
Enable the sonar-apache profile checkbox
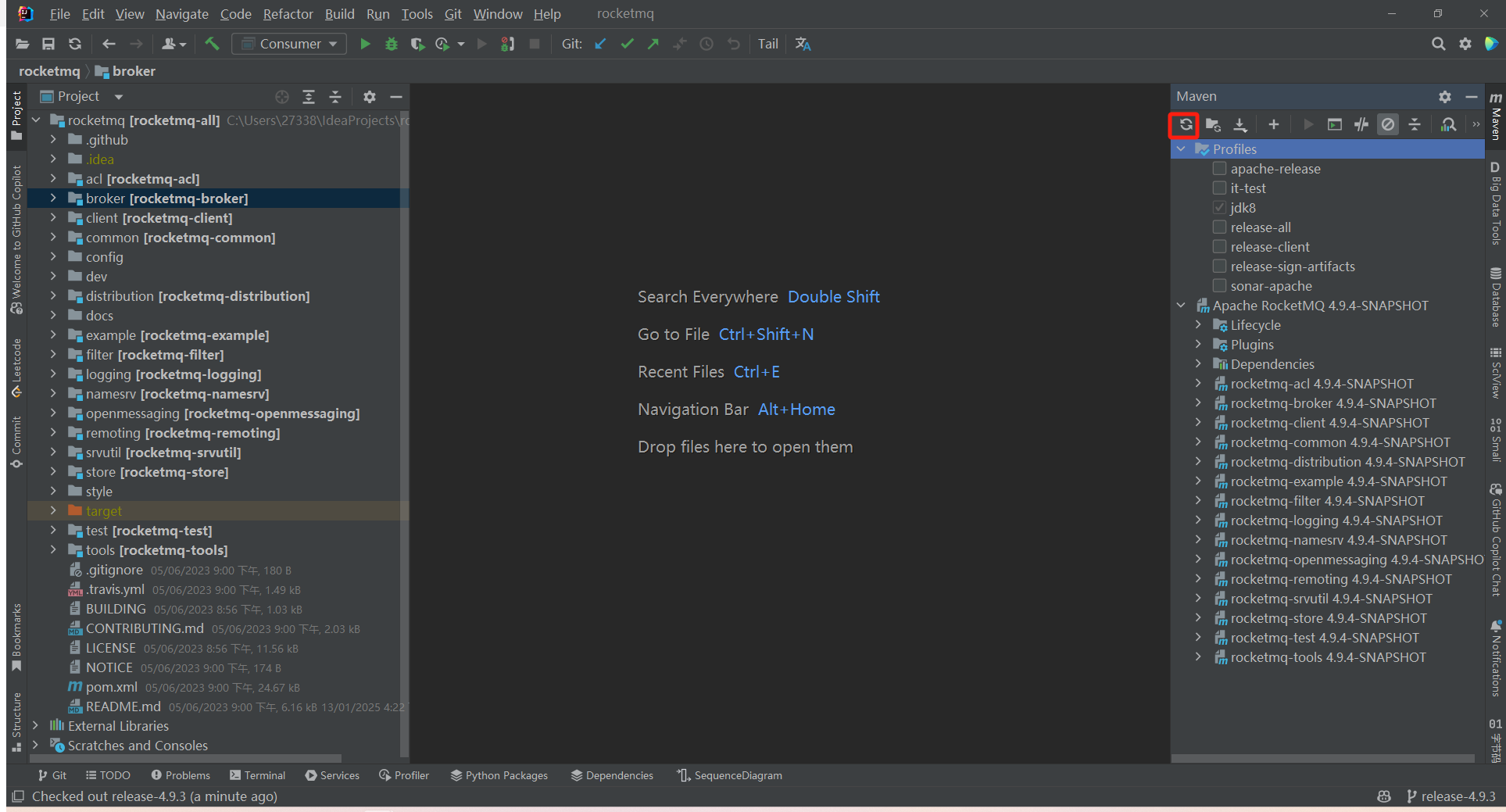pyautogui.click(x=1219, y=285)
